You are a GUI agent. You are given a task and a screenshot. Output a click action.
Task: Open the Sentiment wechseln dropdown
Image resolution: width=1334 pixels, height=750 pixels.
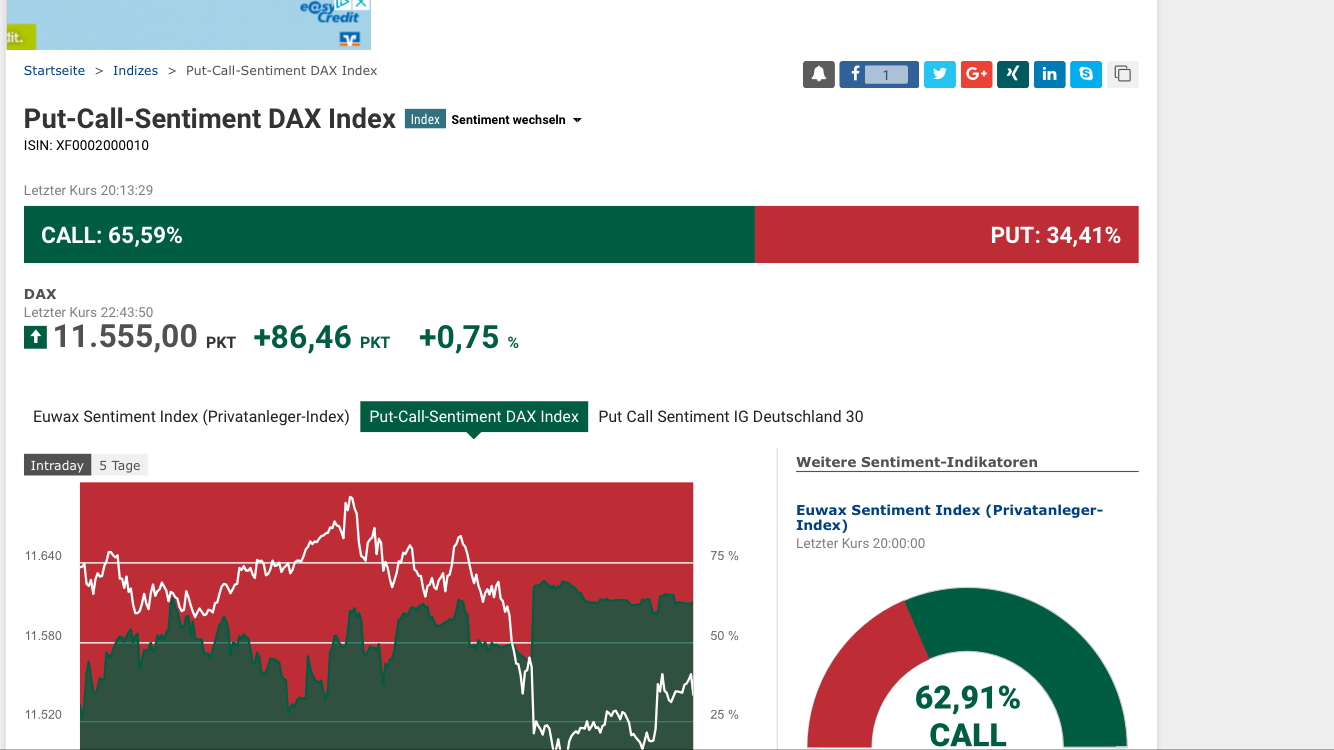coord(516,120)
